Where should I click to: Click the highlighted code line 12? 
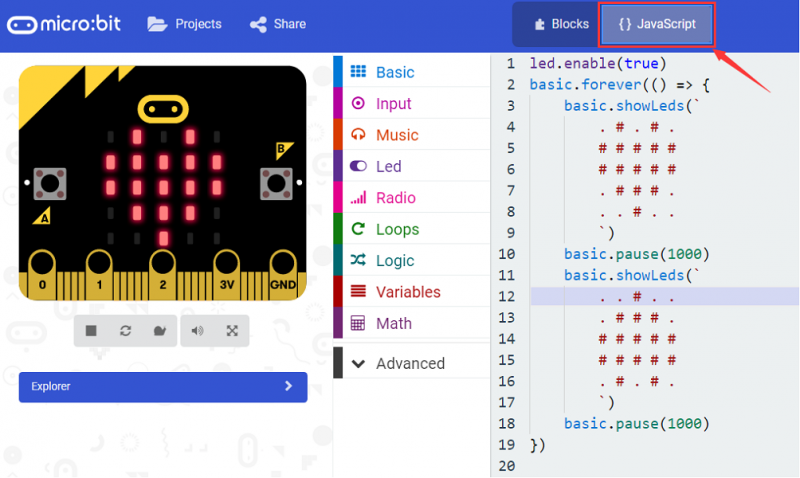tap(664, 296)
